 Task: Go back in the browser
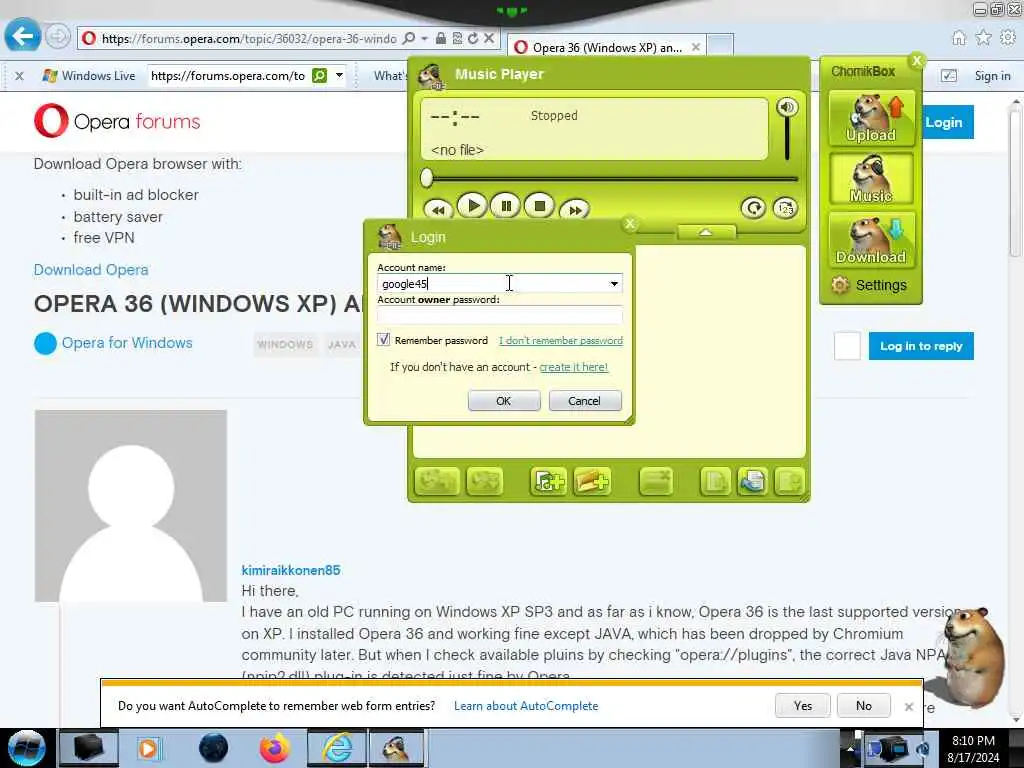point(22,35)
